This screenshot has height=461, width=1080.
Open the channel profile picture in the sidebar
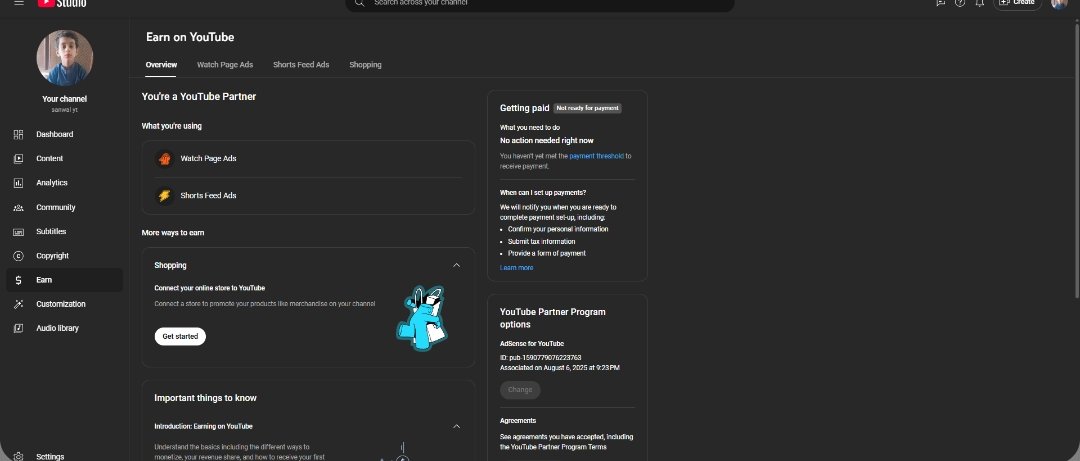pyautogui.click(x=65, y=58)
